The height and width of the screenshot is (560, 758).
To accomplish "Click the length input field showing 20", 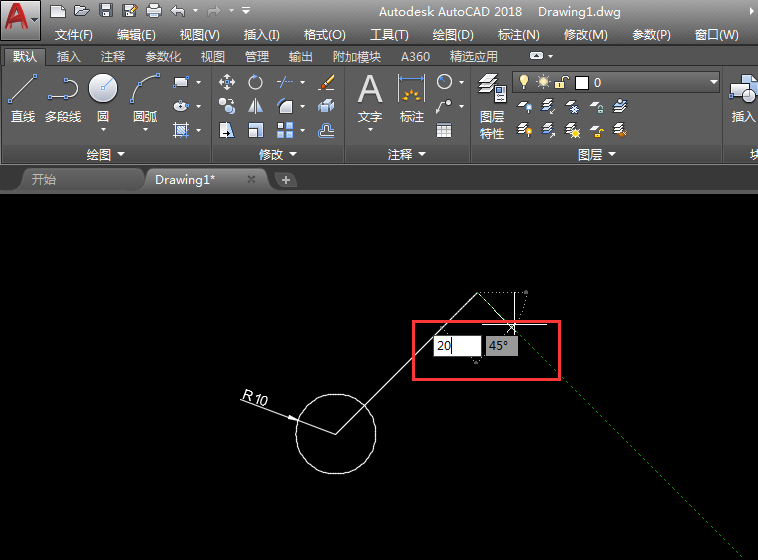I will (457, 346).
